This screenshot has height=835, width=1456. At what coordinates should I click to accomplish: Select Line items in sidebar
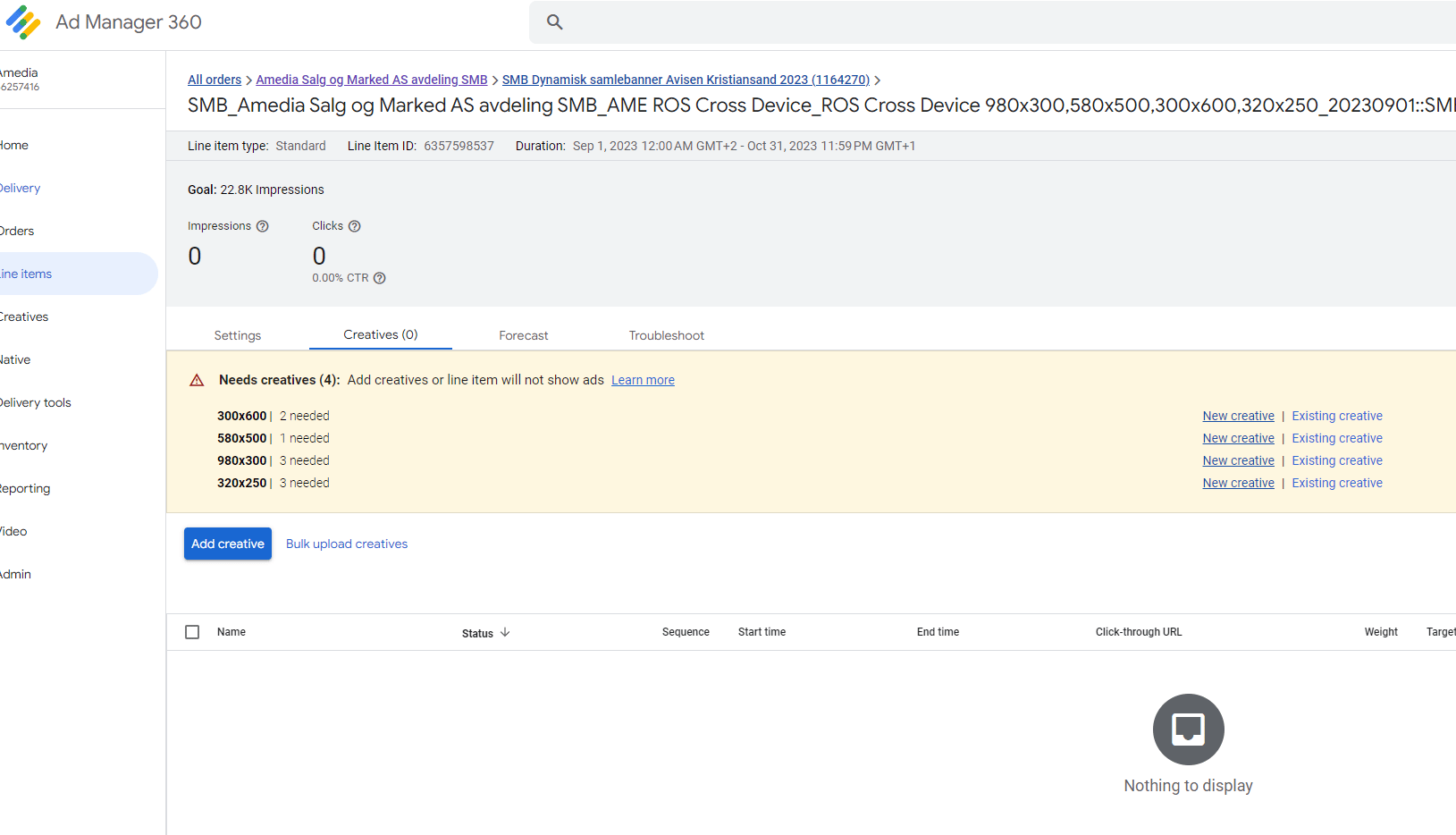[79, 274]
